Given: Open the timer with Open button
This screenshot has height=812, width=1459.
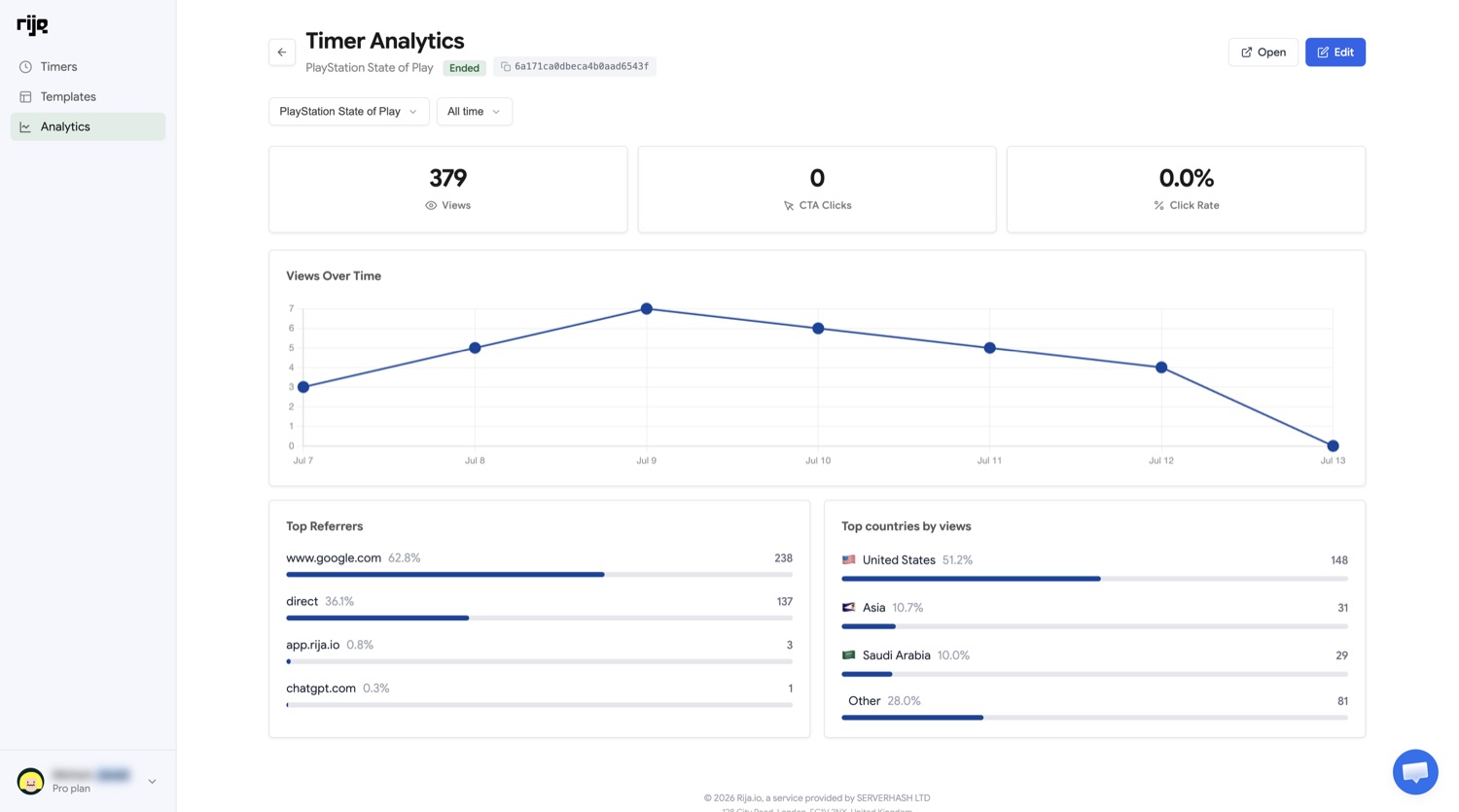Looking at the screenshot, I should [x=1263, y=53].
